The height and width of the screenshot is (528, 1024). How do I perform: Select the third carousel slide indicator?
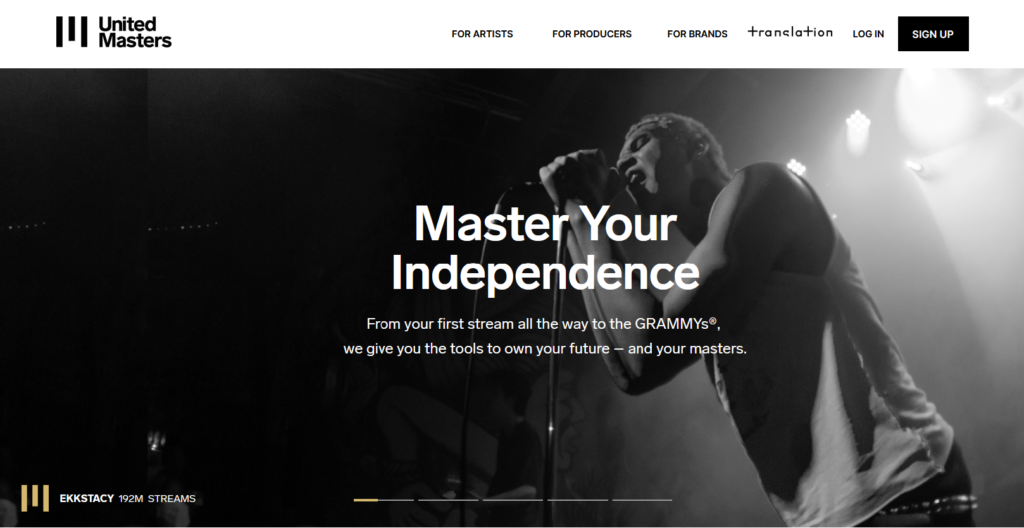coord(513,500)
